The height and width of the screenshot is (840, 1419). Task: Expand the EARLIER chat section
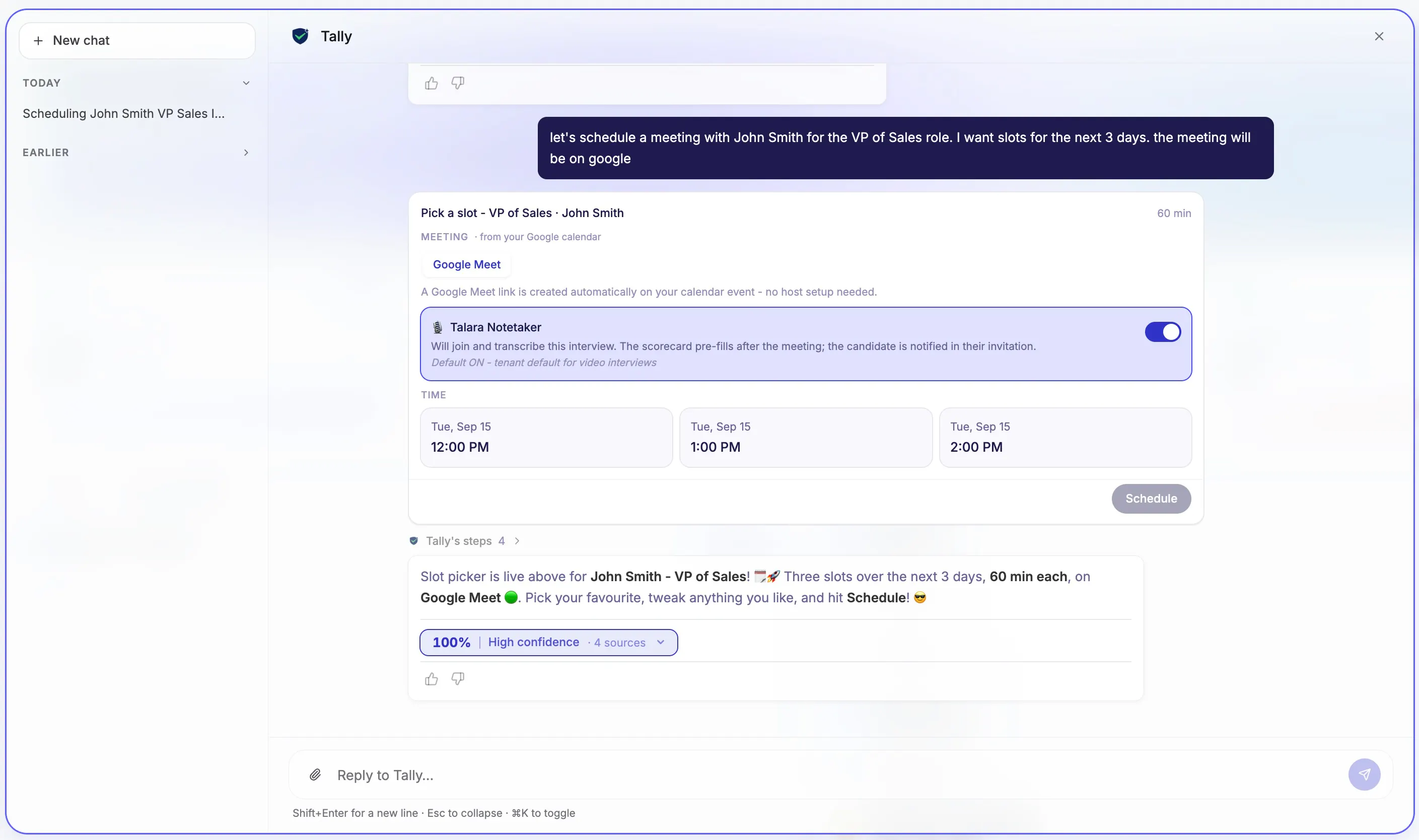coord(246,153)
